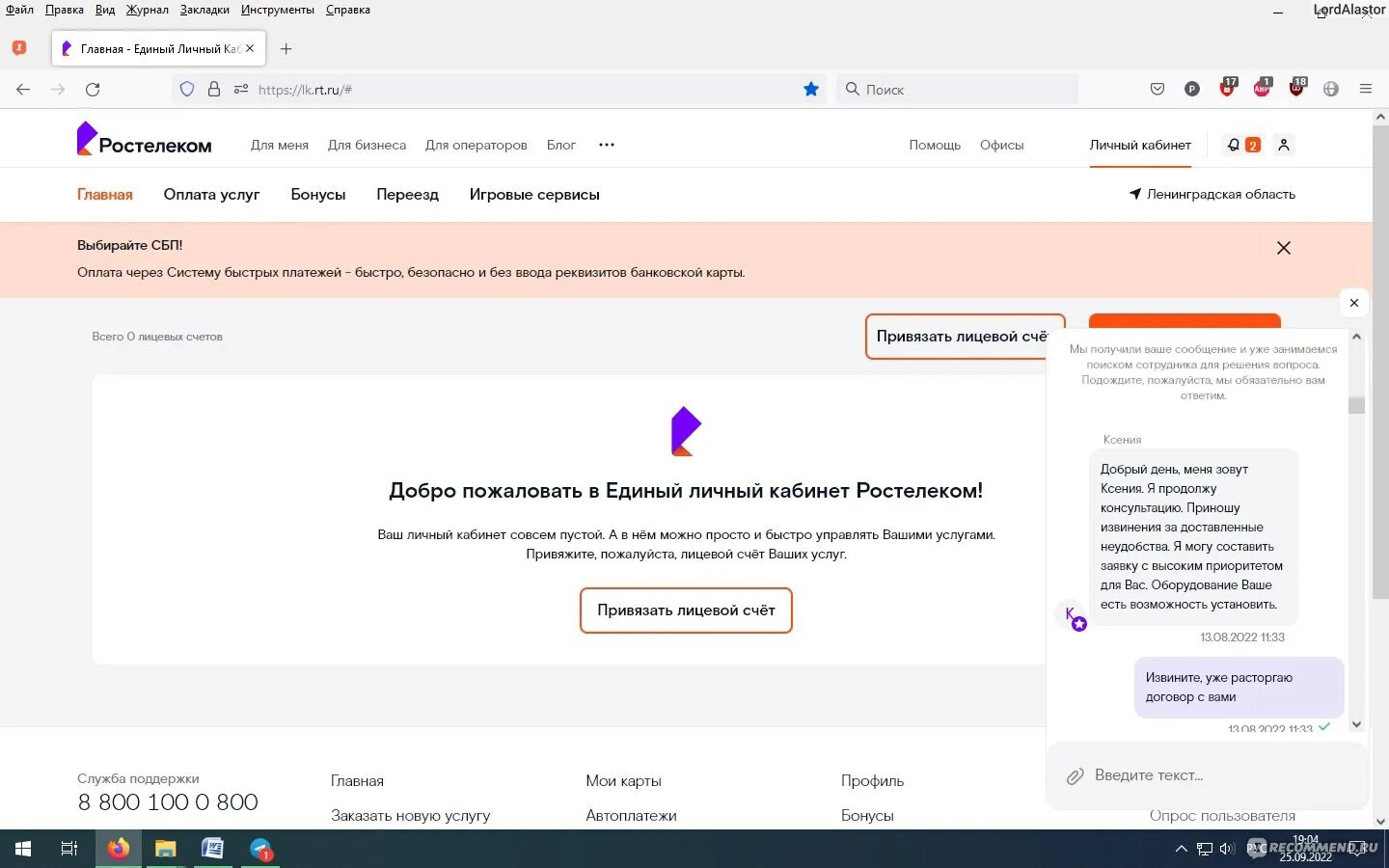Change region Ленинградская область
The height and width of the screenshot is (868, 1389).
click(1212, 194)
